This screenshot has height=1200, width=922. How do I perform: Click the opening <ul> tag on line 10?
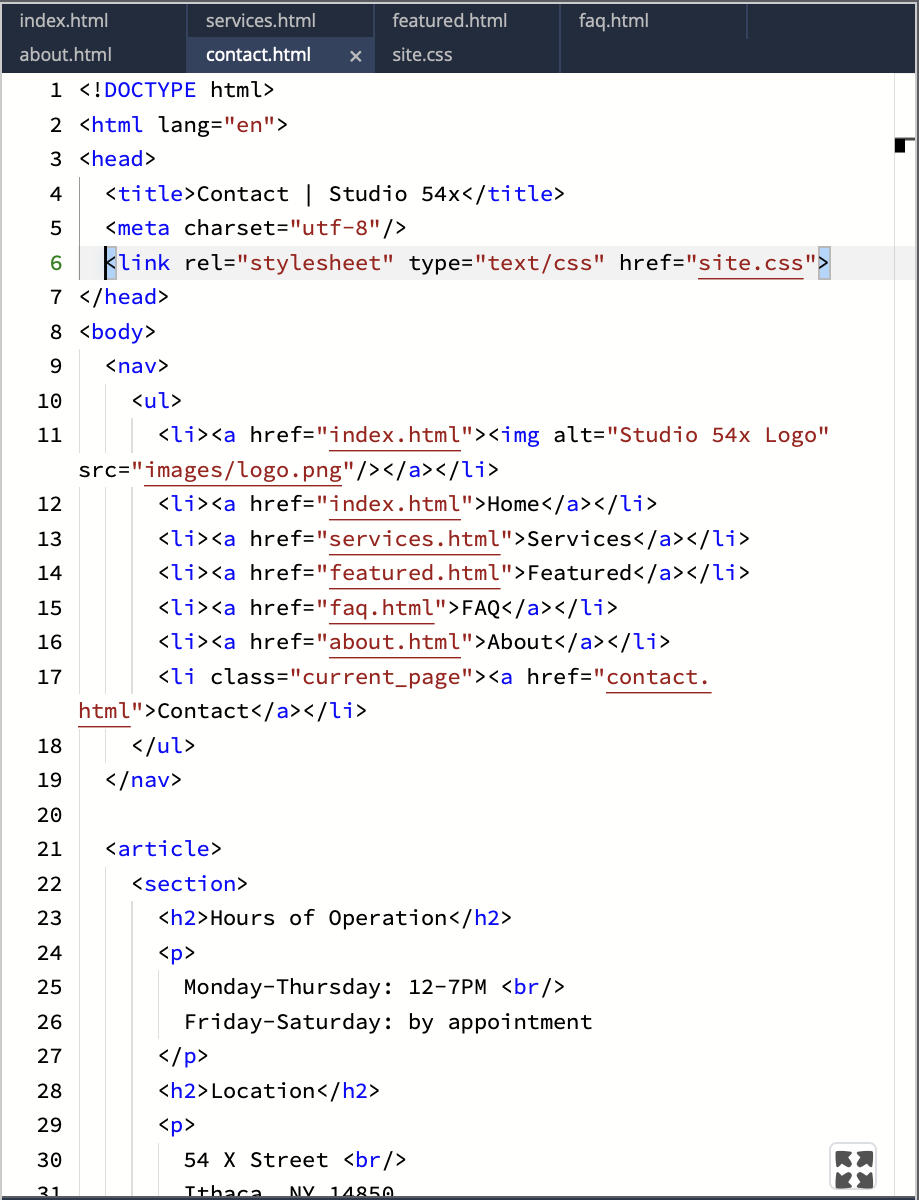coord(157,401)
